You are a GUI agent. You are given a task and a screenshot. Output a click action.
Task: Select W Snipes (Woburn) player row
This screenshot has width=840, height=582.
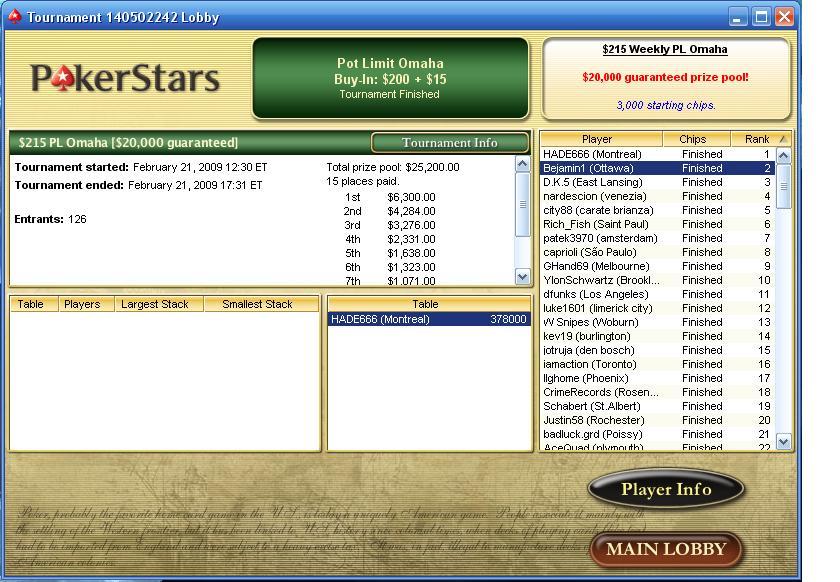pos(657,322)
